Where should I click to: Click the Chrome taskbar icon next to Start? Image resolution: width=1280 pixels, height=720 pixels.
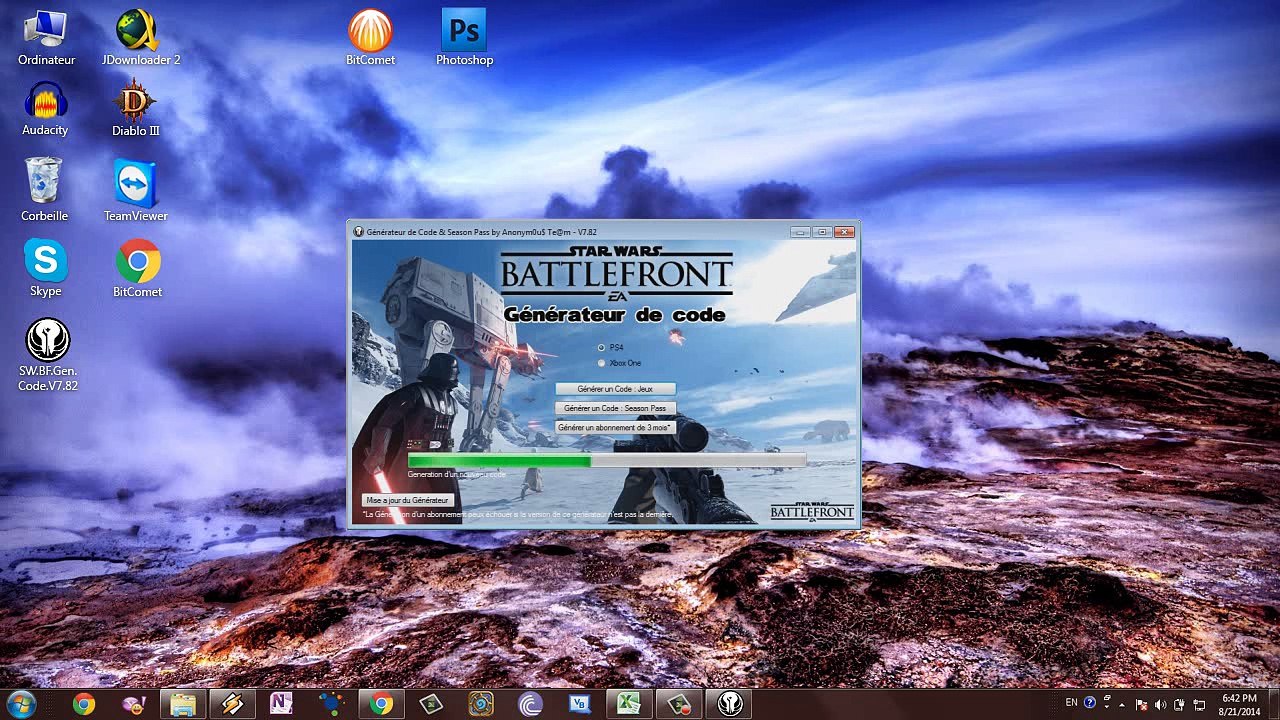84,704
